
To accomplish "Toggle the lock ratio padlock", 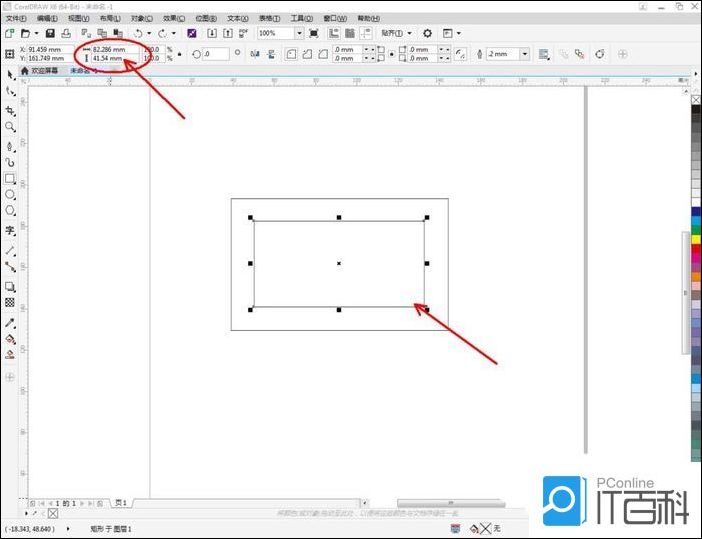I will click(180, 54).
